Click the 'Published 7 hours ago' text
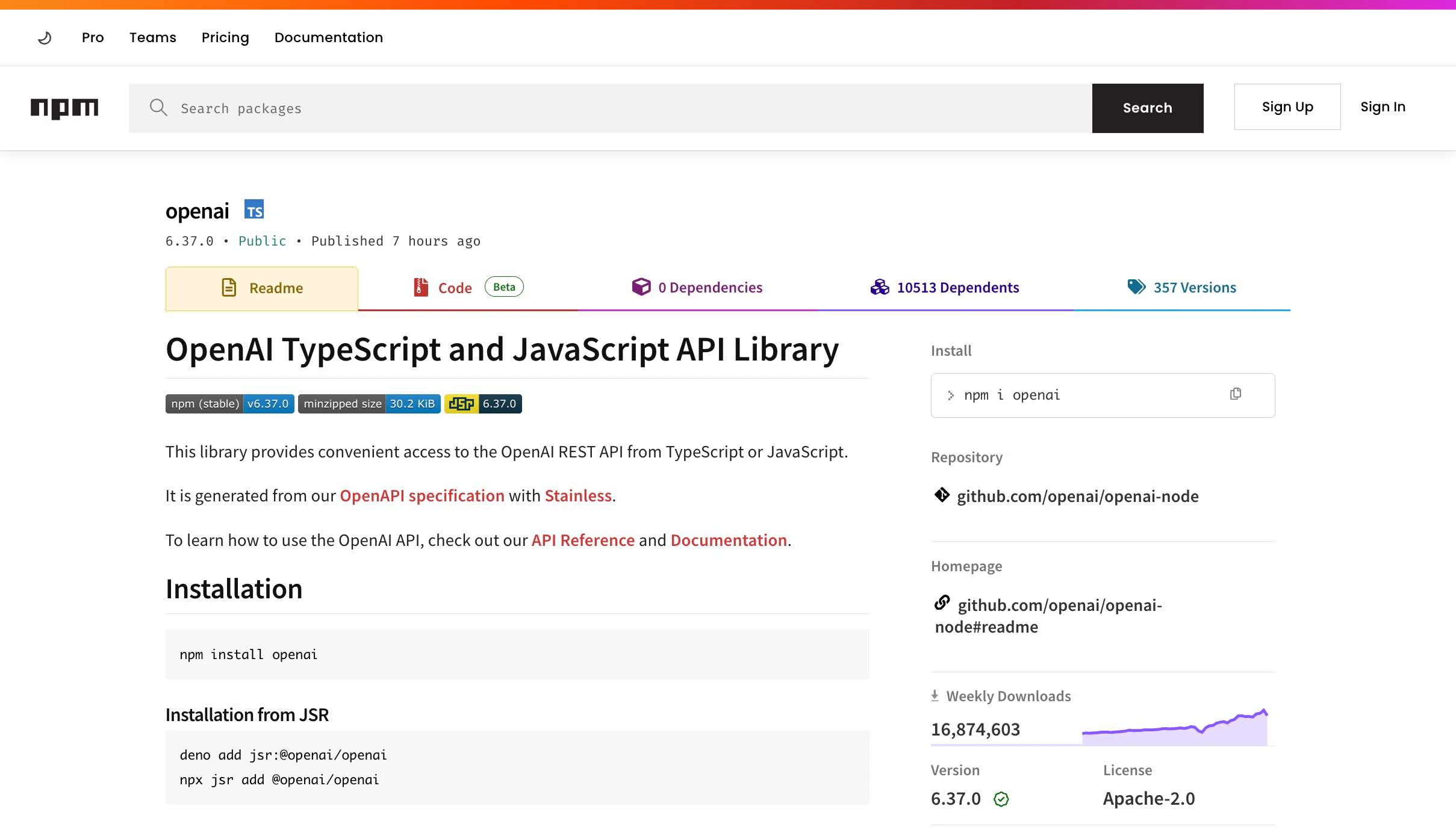This screenshot has width=1456, height=827. pos(396,241)
